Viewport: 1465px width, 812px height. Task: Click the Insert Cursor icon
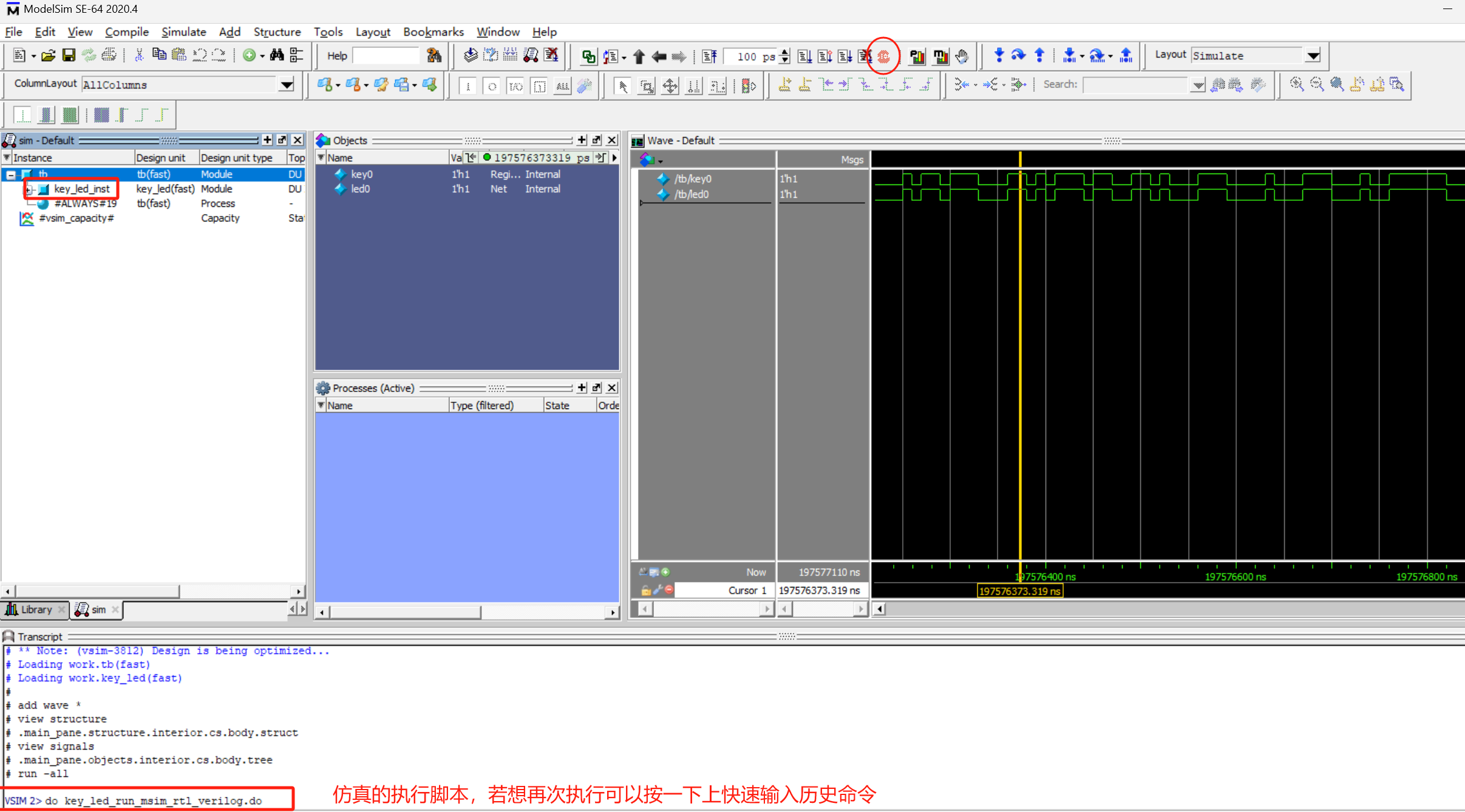(x=785, y=85)
